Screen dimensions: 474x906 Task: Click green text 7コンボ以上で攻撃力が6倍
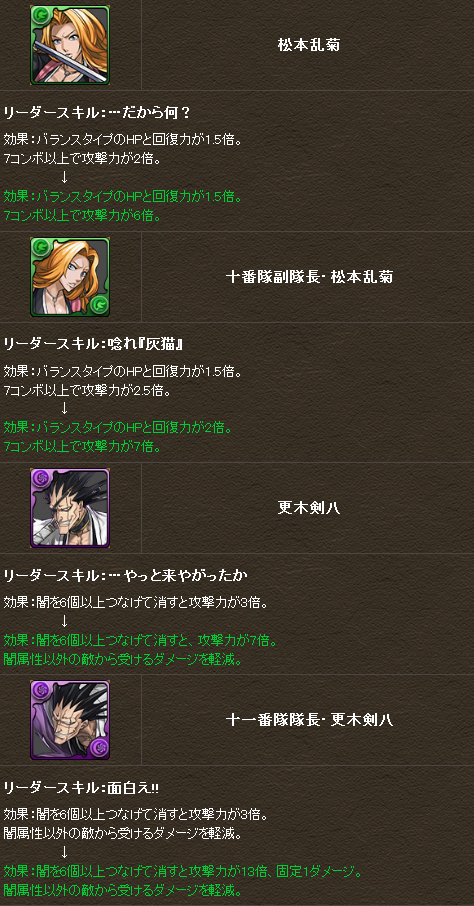coord(83,216)
